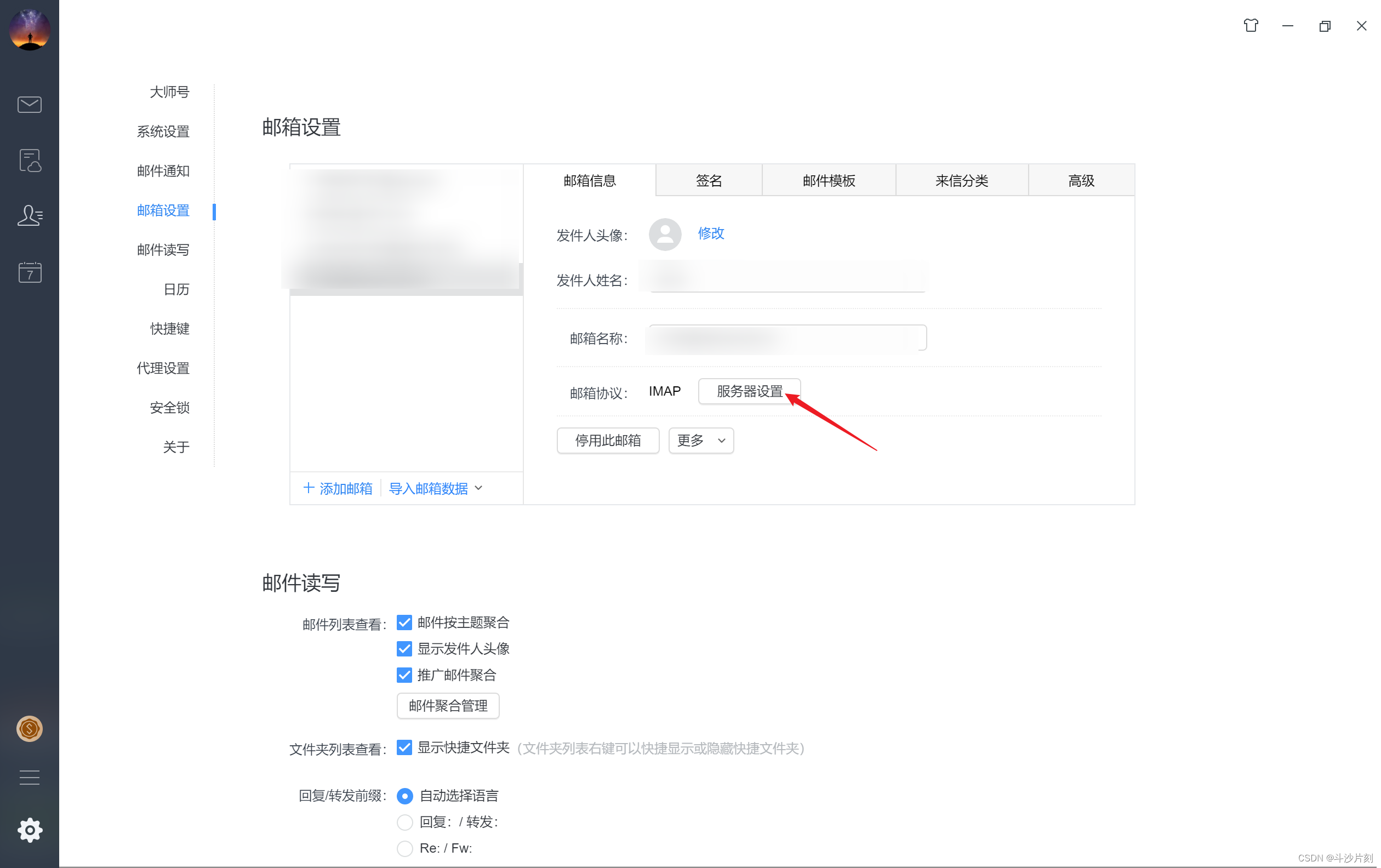This screenshot has width=1381, height=868.
Task: Open the settings gear icon
Action: click(29, 830)
